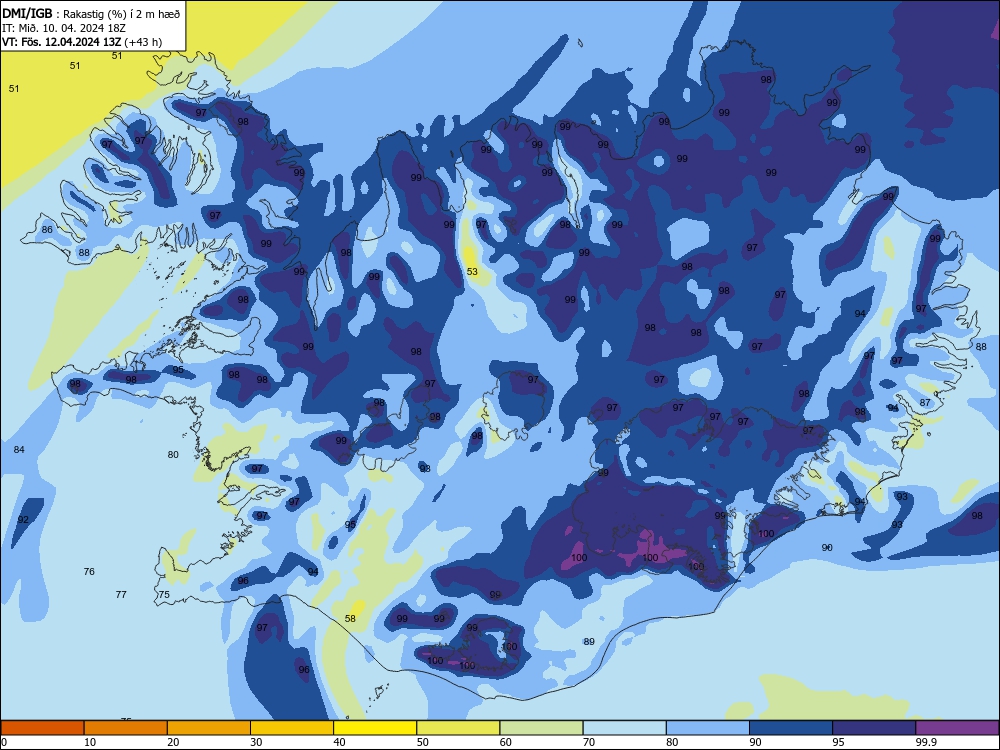This screenshot has width=1000, height=750.
Task: Select the legend tick label '60'
Action: click(x=506, y=742)
